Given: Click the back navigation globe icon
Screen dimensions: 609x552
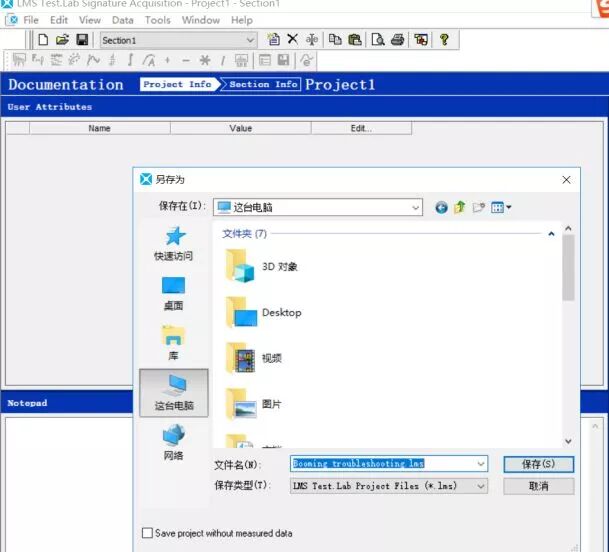Looking at the screenshot, I should tap(441, 207).
